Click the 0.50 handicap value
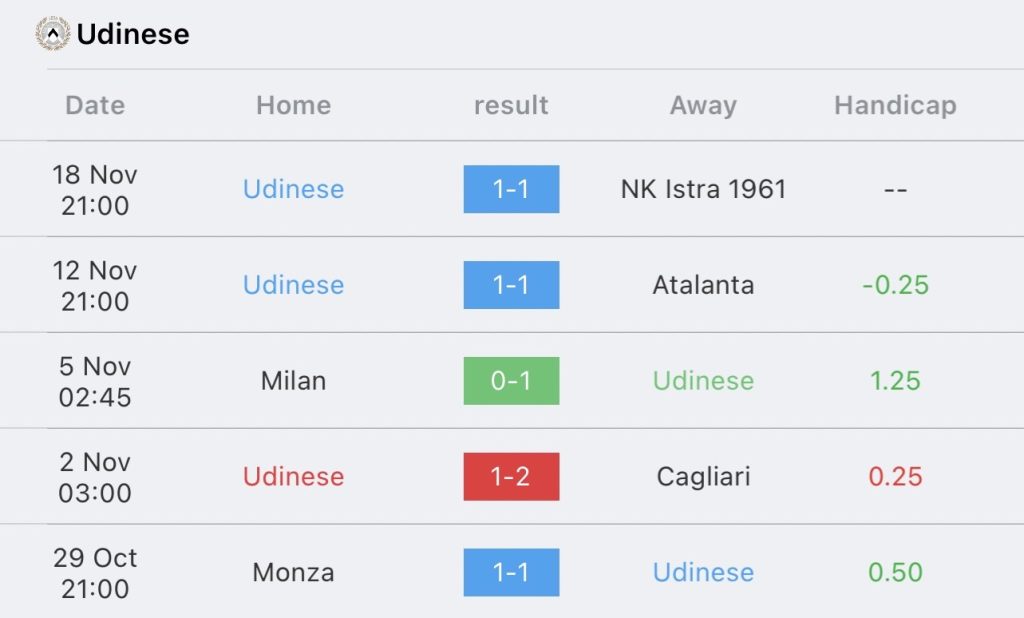The height and width of the screenshot is (618, 1024). [x=895, y=572]
